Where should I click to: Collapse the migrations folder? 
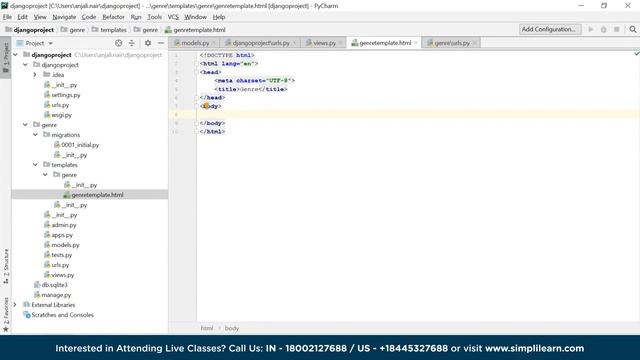point(35,135)
